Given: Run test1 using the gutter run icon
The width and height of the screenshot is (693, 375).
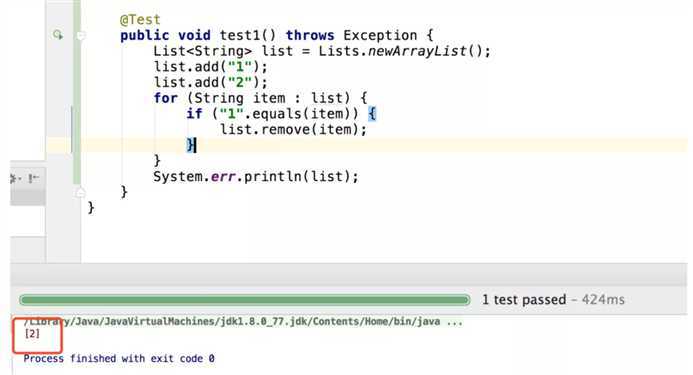Looking at the screenshot, I should [58, 34].
